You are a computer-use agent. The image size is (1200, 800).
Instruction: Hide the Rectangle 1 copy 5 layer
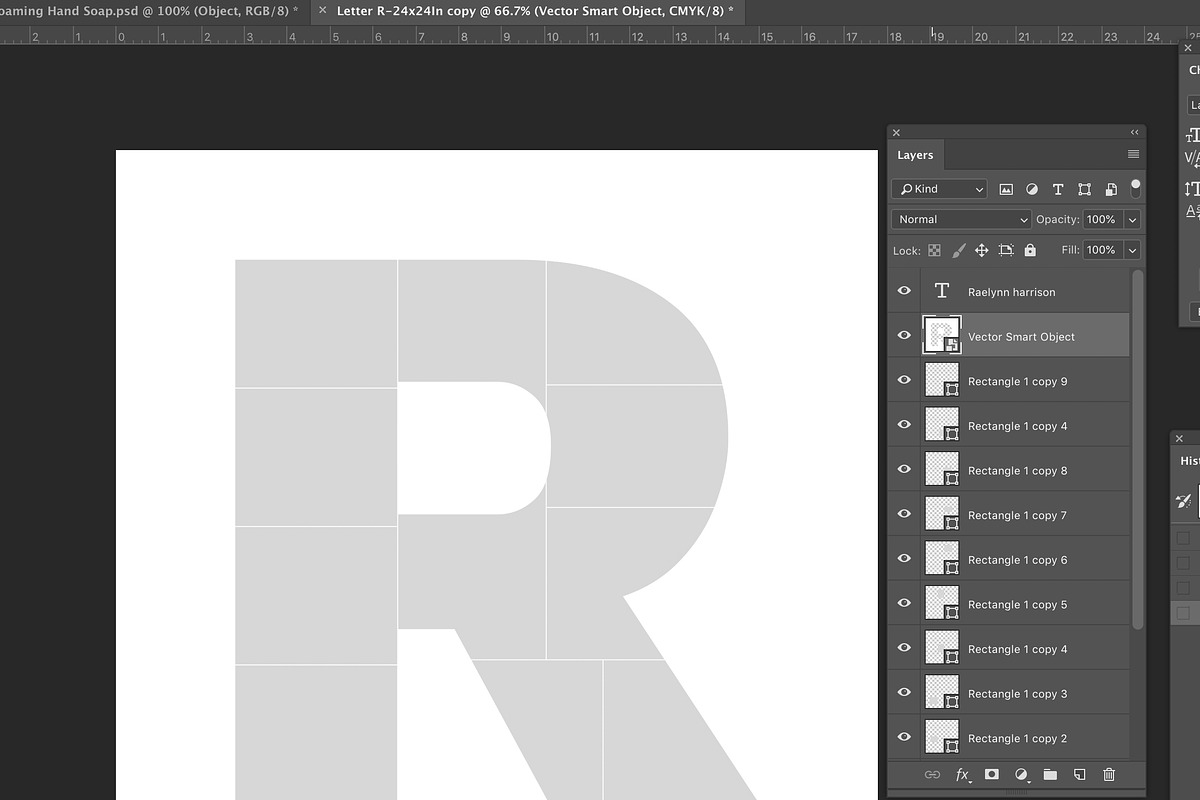point(904,603)
